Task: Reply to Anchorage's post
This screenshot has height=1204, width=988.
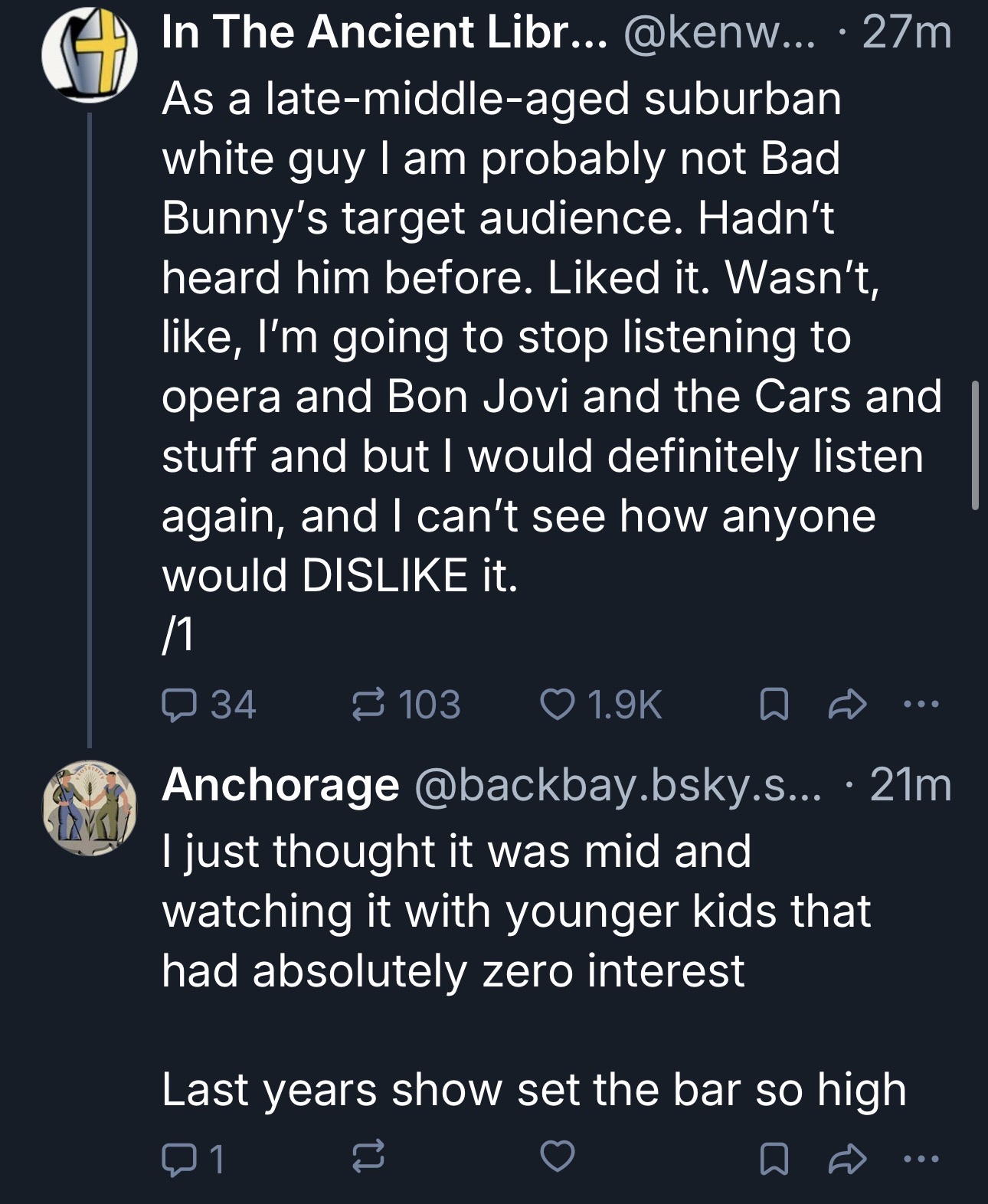Action: [178, 1160]
